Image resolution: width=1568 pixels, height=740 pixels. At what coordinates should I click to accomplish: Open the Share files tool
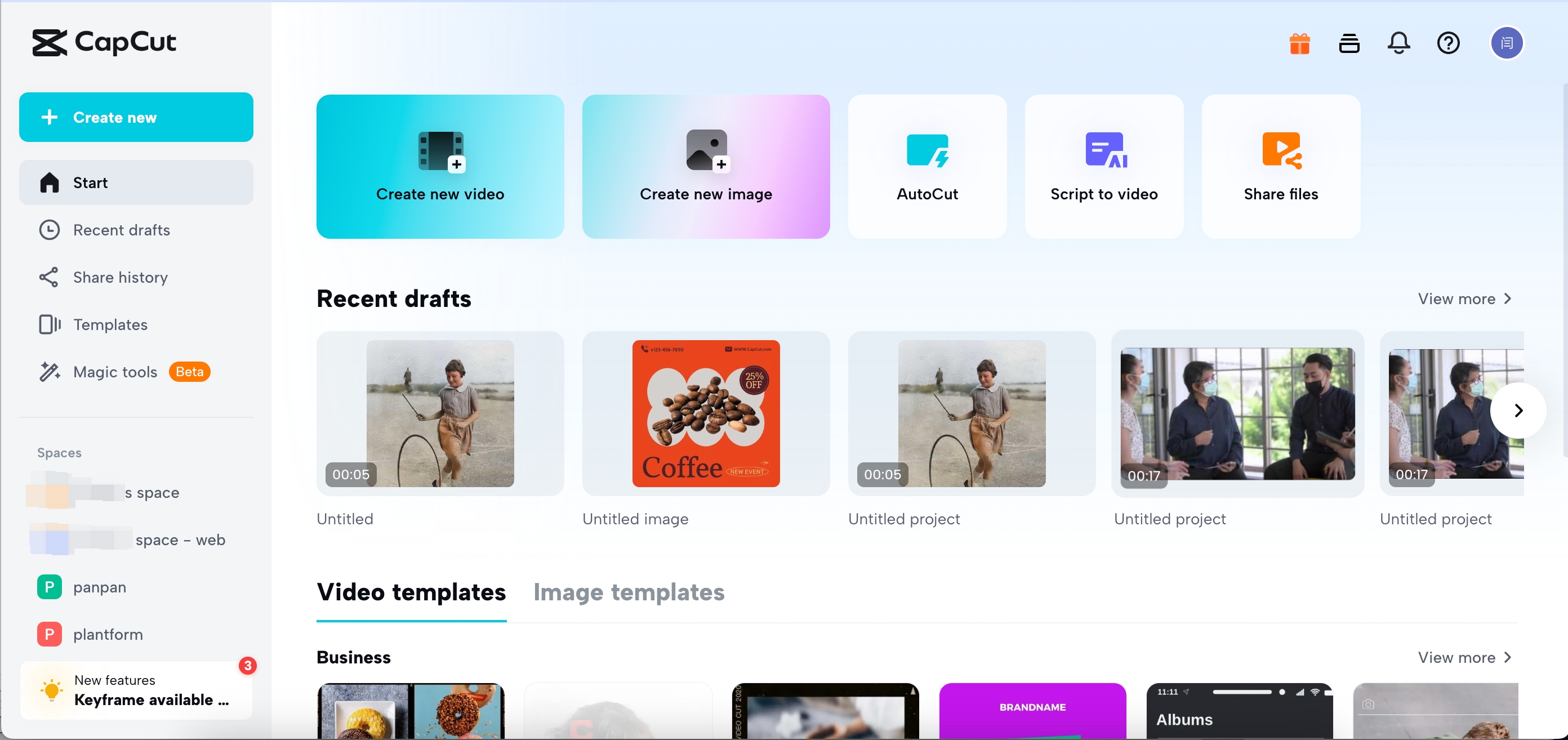[x=1280, y=166]
